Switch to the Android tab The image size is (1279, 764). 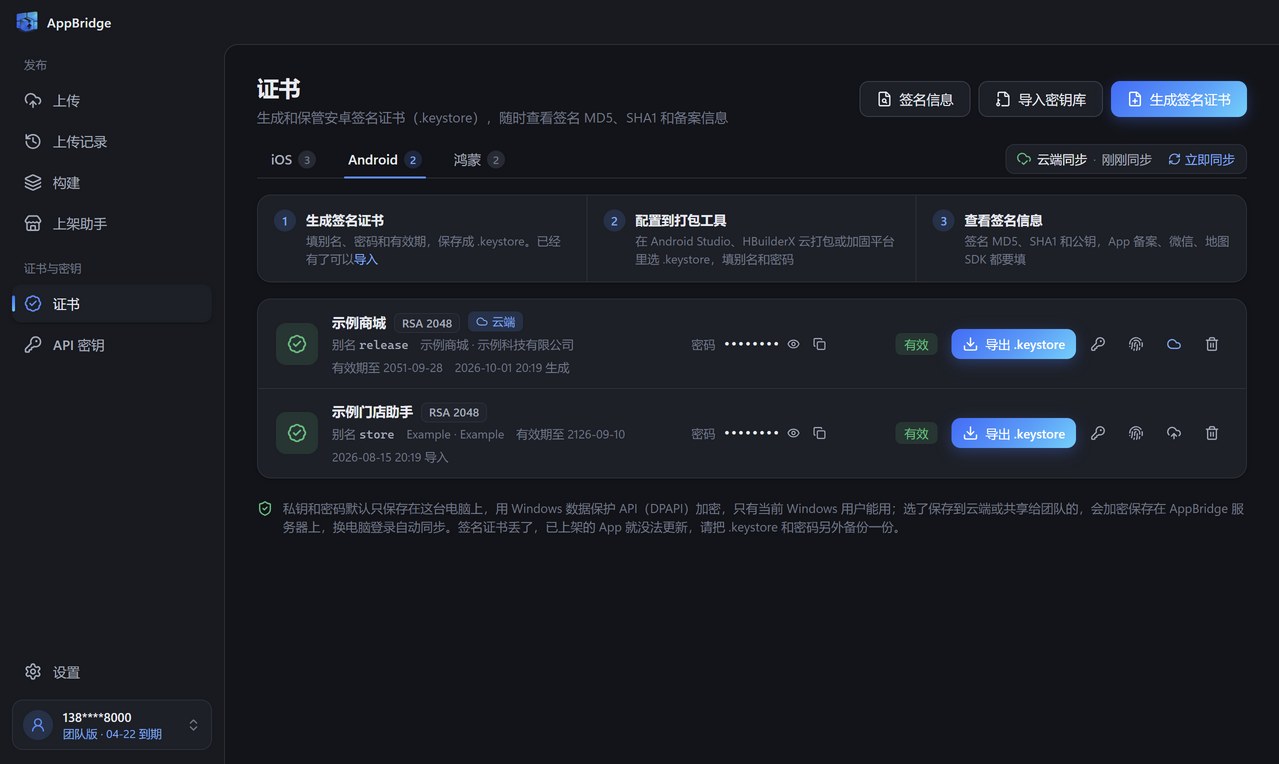(x=385, y=160)
